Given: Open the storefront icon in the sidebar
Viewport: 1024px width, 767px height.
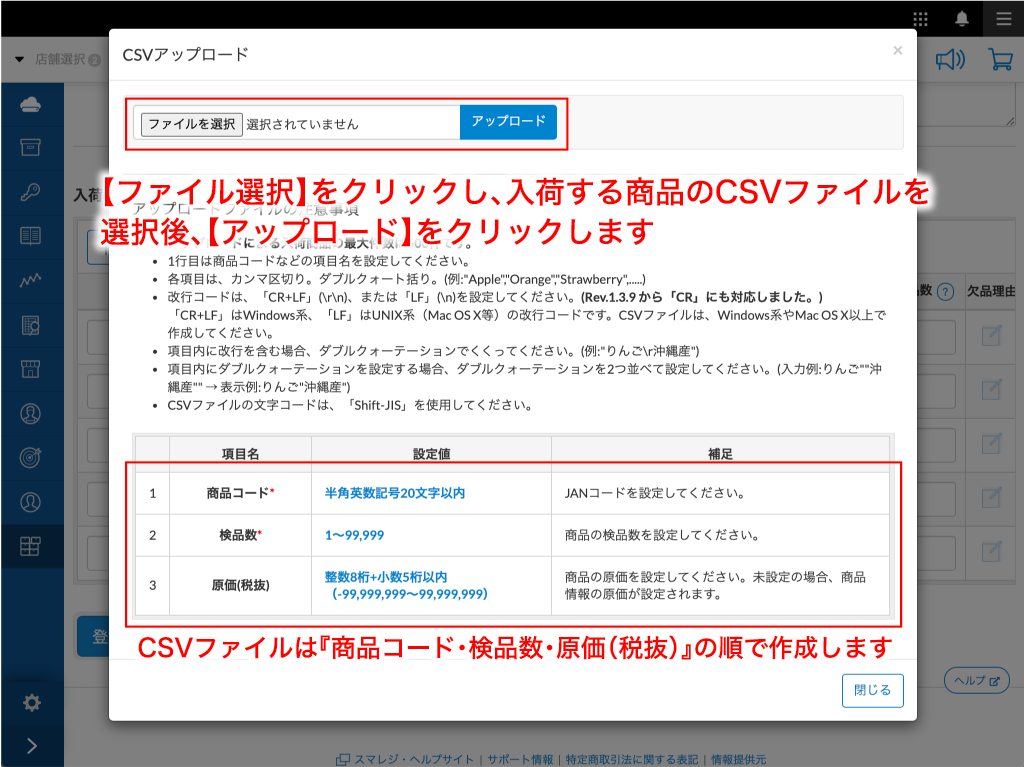Looking at the screenshot, I should click(x=31, y=369).
